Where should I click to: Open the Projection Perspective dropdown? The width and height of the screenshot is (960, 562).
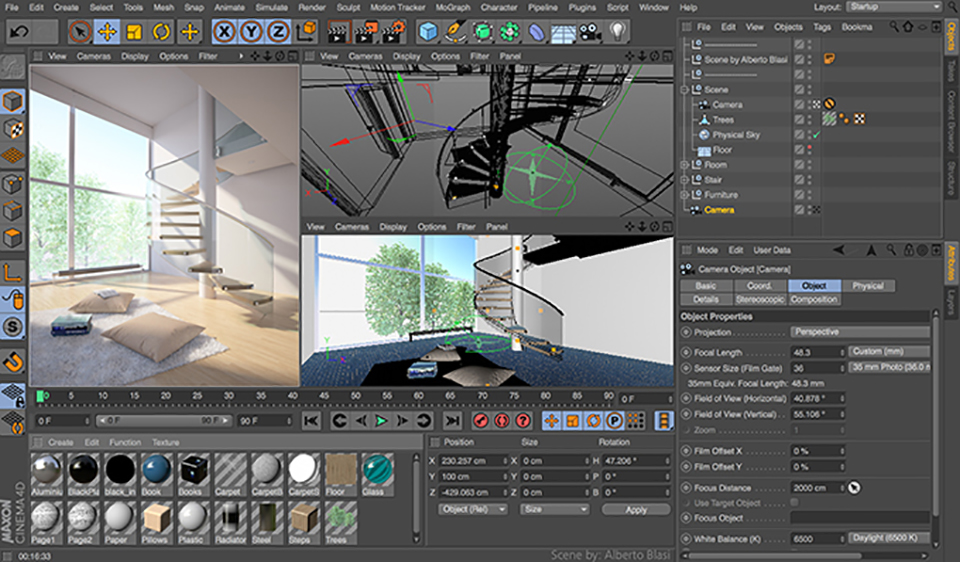(x=860, y=332)
